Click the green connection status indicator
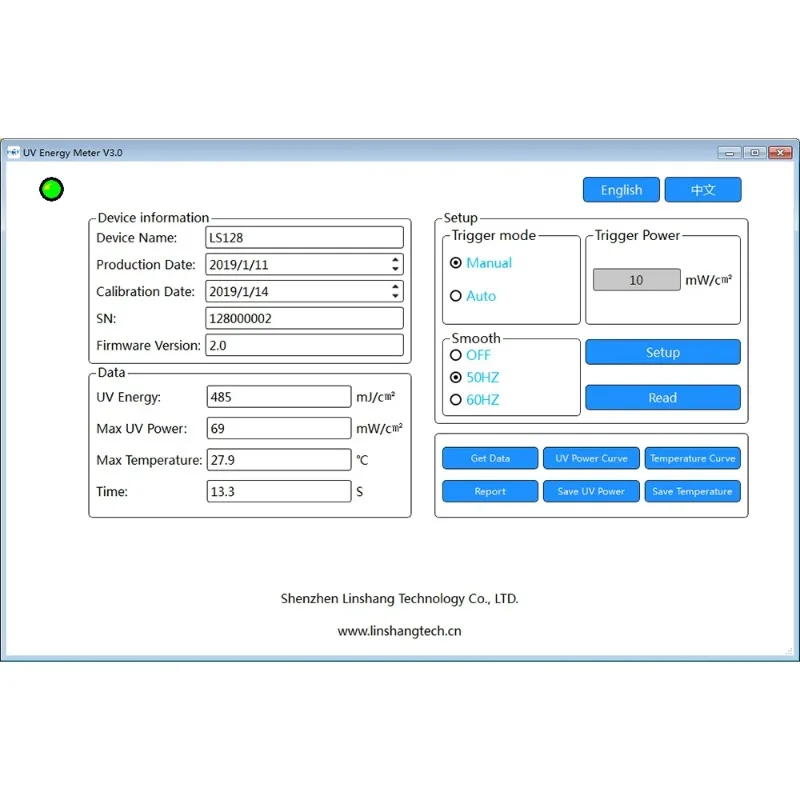The image size is (800, 800). [52, 189]
